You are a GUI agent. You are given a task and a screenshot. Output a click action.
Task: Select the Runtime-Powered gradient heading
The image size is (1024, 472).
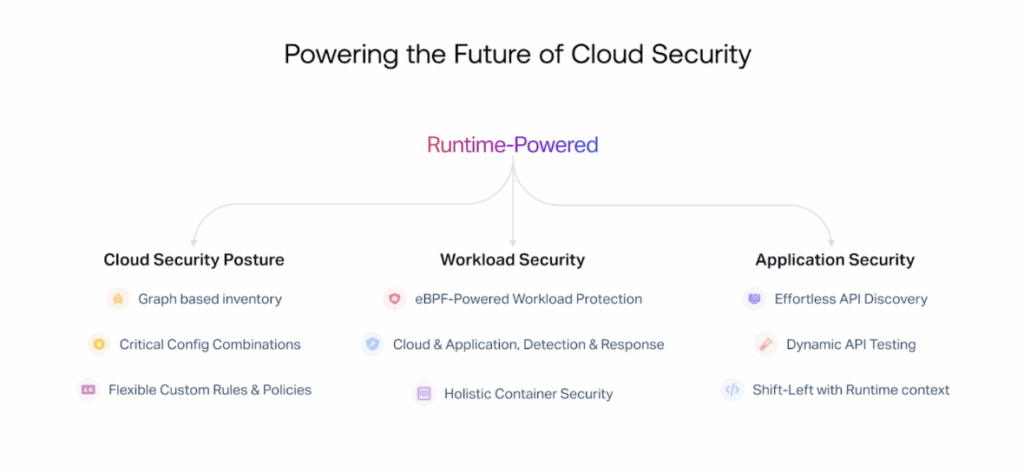coord(513,145)
